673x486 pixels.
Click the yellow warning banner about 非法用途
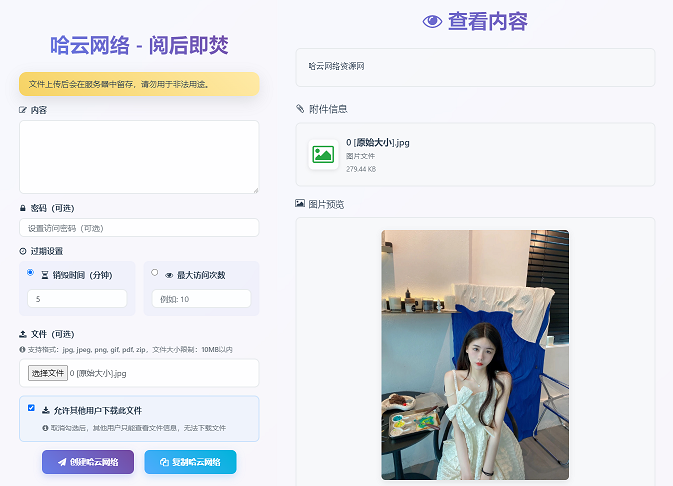[139, 84]
